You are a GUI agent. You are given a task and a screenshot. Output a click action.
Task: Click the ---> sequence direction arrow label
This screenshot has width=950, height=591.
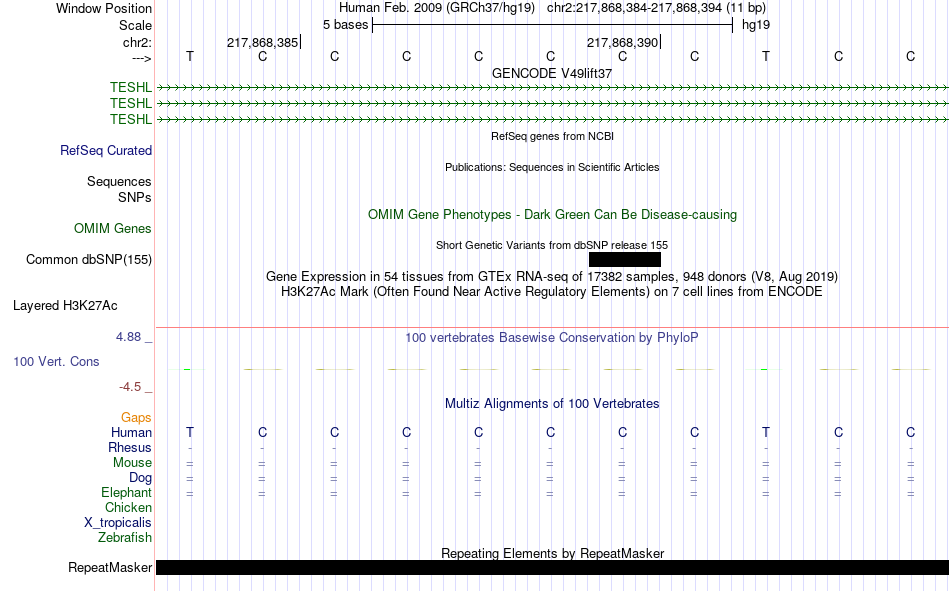(x=141, y=58)
